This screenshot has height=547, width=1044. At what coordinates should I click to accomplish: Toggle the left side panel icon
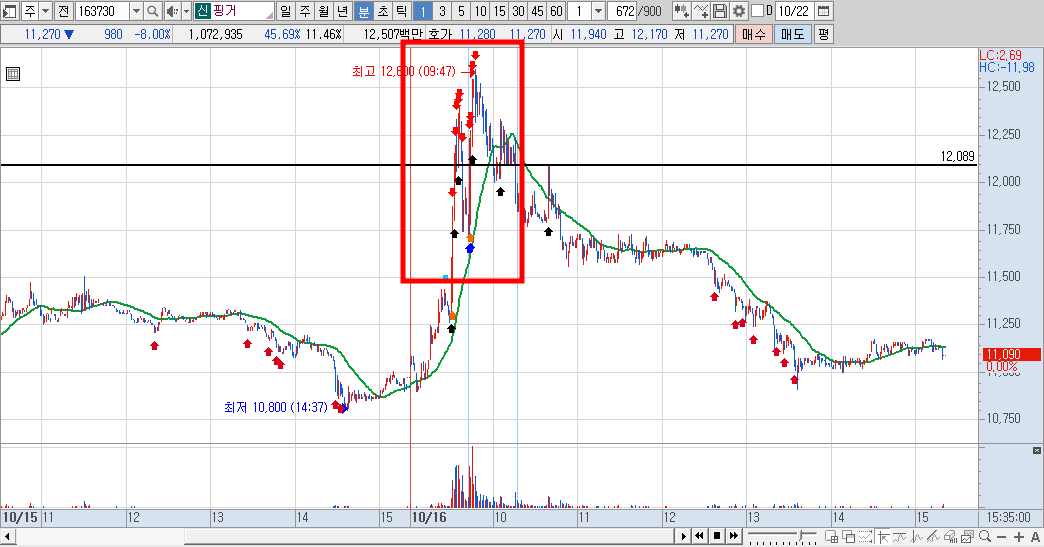point(11,11)
